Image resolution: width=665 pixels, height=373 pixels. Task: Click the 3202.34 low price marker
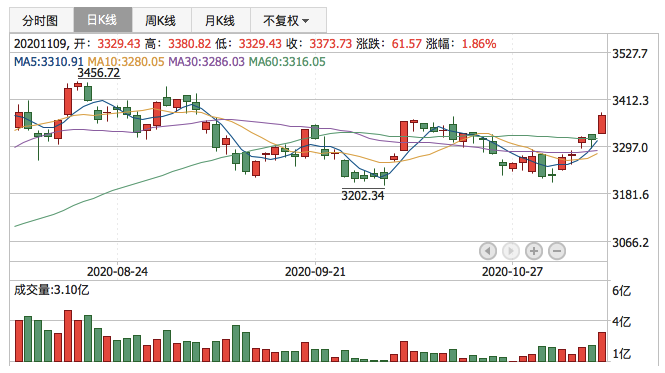[x=363, y=196]
